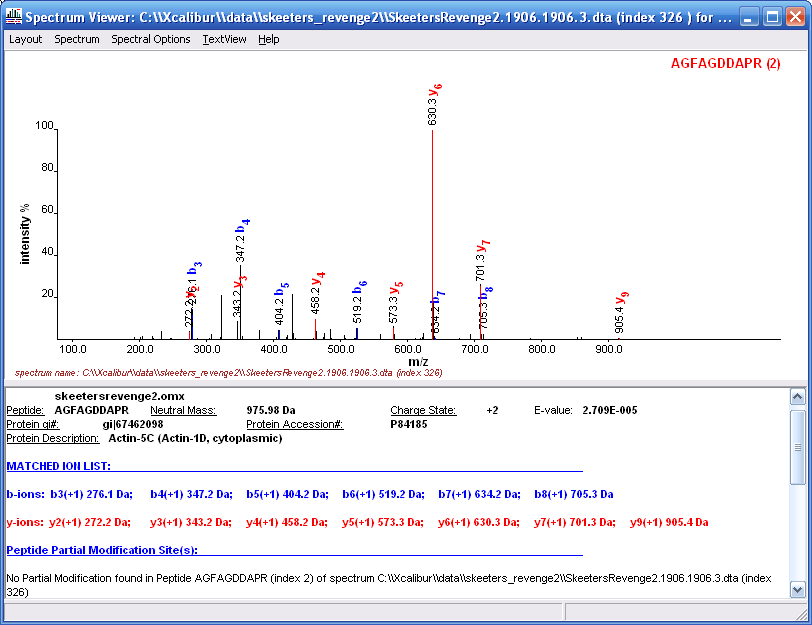Click the scroll up arrow in text panel
The height and width of the screenshot is (625, 812).
(x=798, y=397)
